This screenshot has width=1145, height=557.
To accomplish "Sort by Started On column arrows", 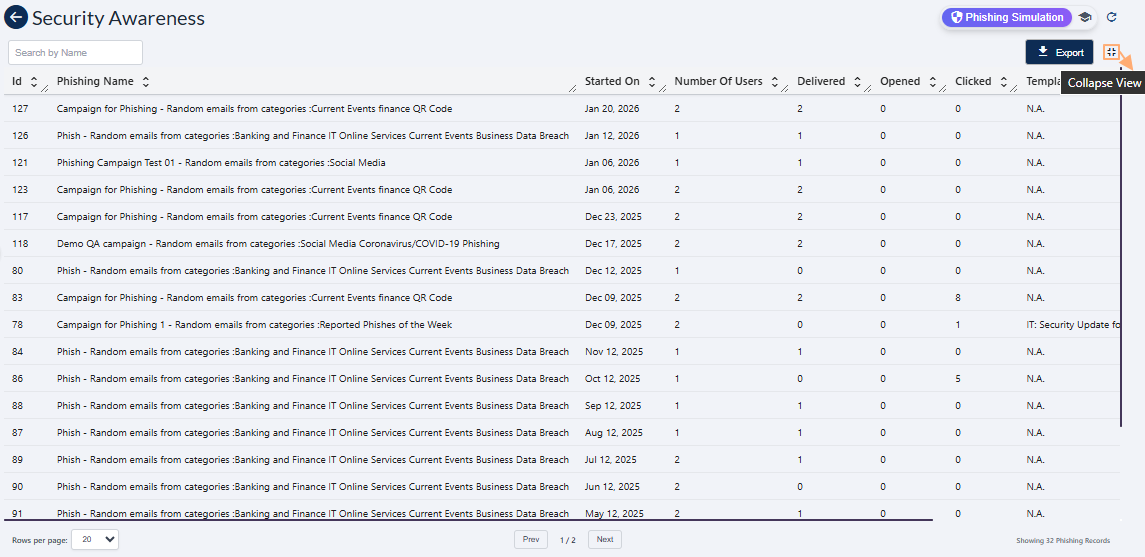I will 651,82.
